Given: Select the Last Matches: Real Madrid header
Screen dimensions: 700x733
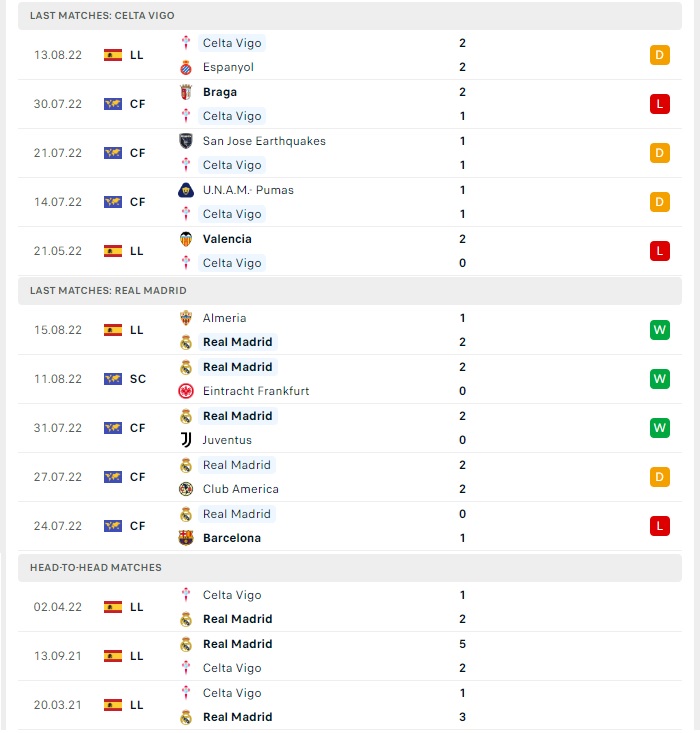Looking at the screenshot, I should 350,291.
